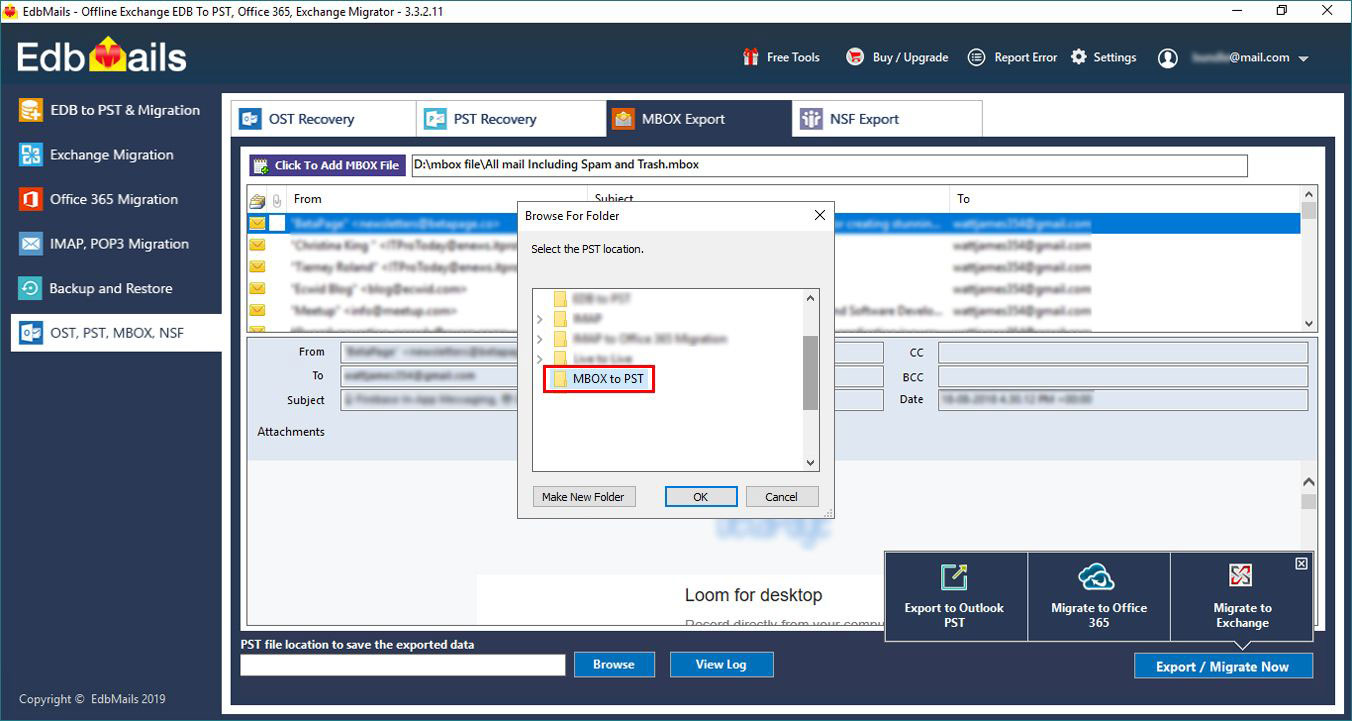The image size is (1352, 721).
Task: Click the Free Tools gift icon
Action: pyautogui.click(x=750, y=57)
